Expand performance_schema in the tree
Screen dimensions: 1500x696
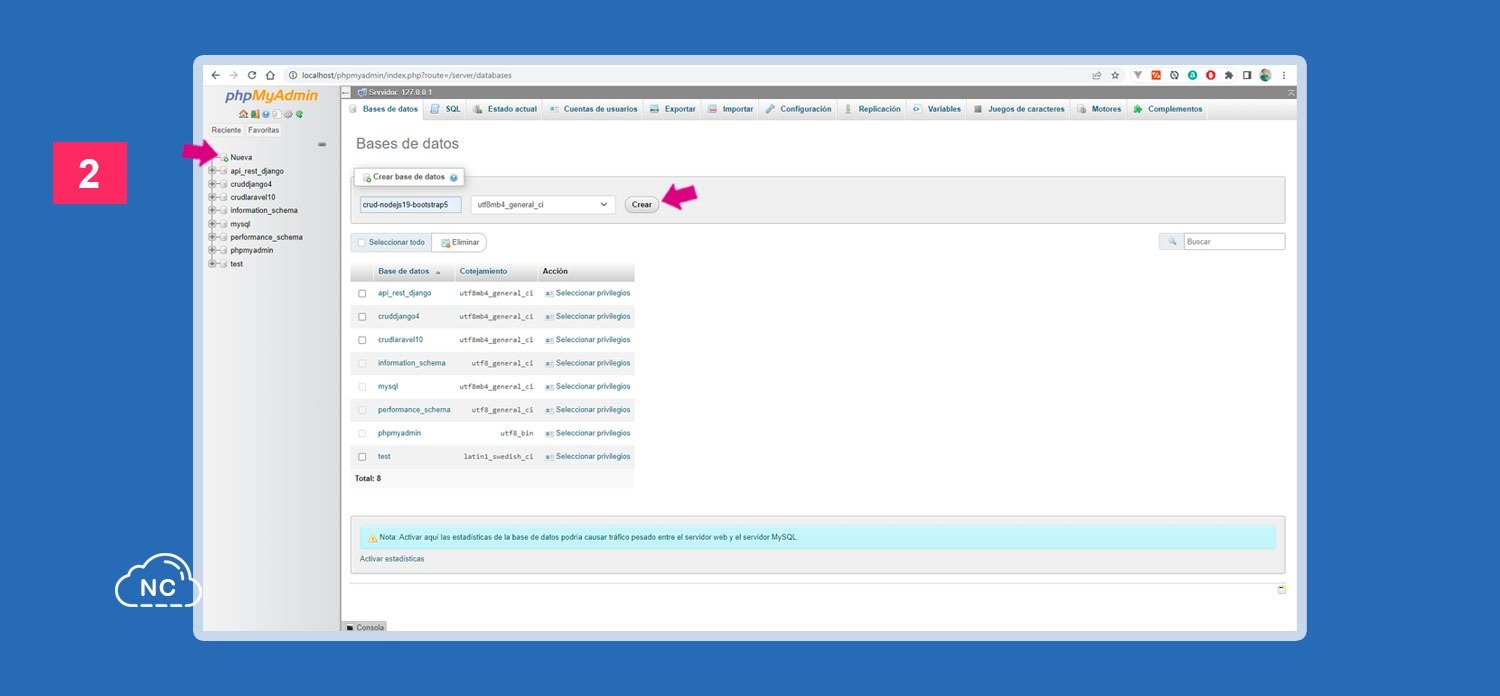point(212,237)
